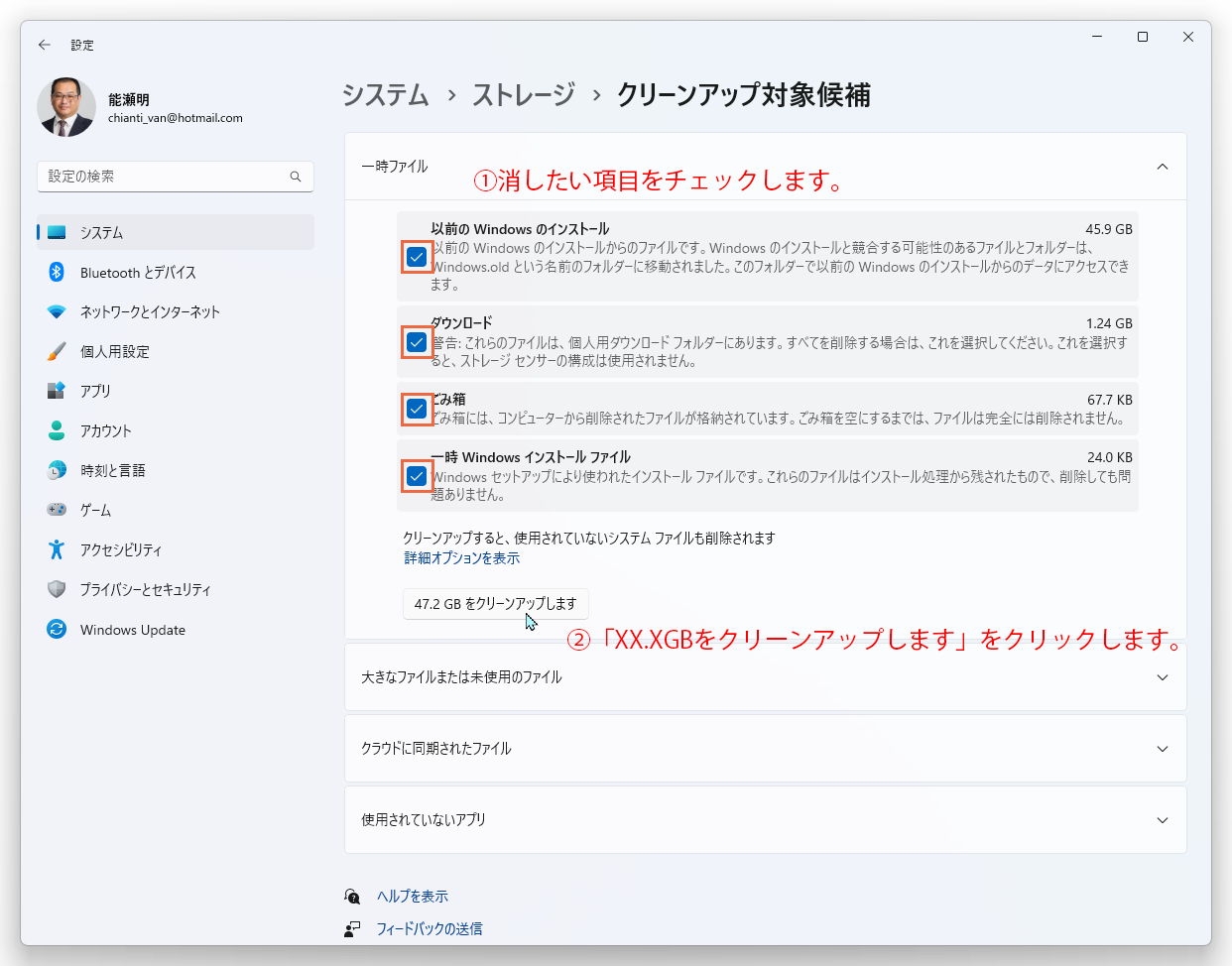Click the help headset icon
Image resolution: width=1232 pixels, height=966 pixels.
[x=352, y=897]
